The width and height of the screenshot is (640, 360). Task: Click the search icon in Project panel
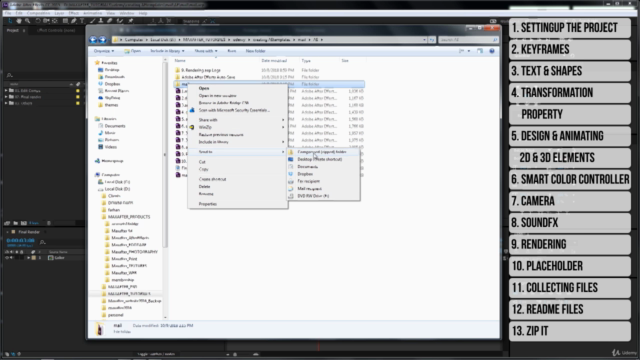pyautogui.click(x=9, y=76)
